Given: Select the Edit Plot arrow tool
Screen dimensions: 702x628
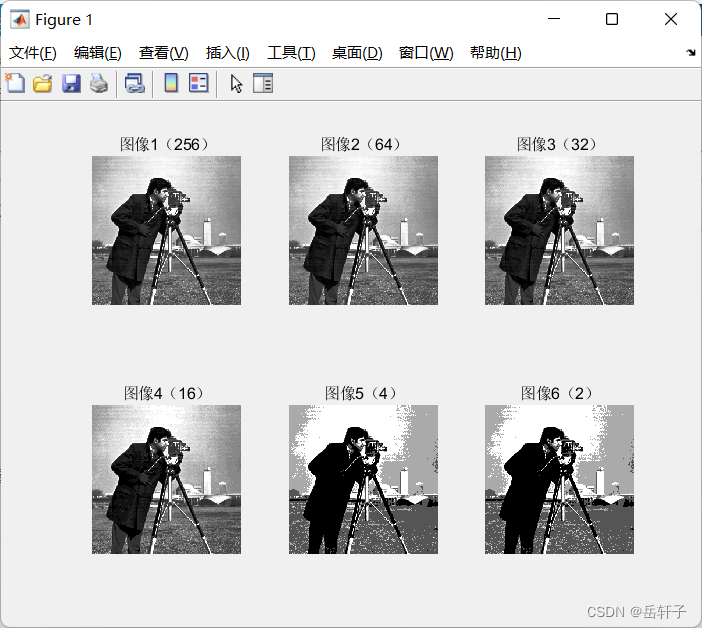Looking at the screenshot, I should coord(236,84).
